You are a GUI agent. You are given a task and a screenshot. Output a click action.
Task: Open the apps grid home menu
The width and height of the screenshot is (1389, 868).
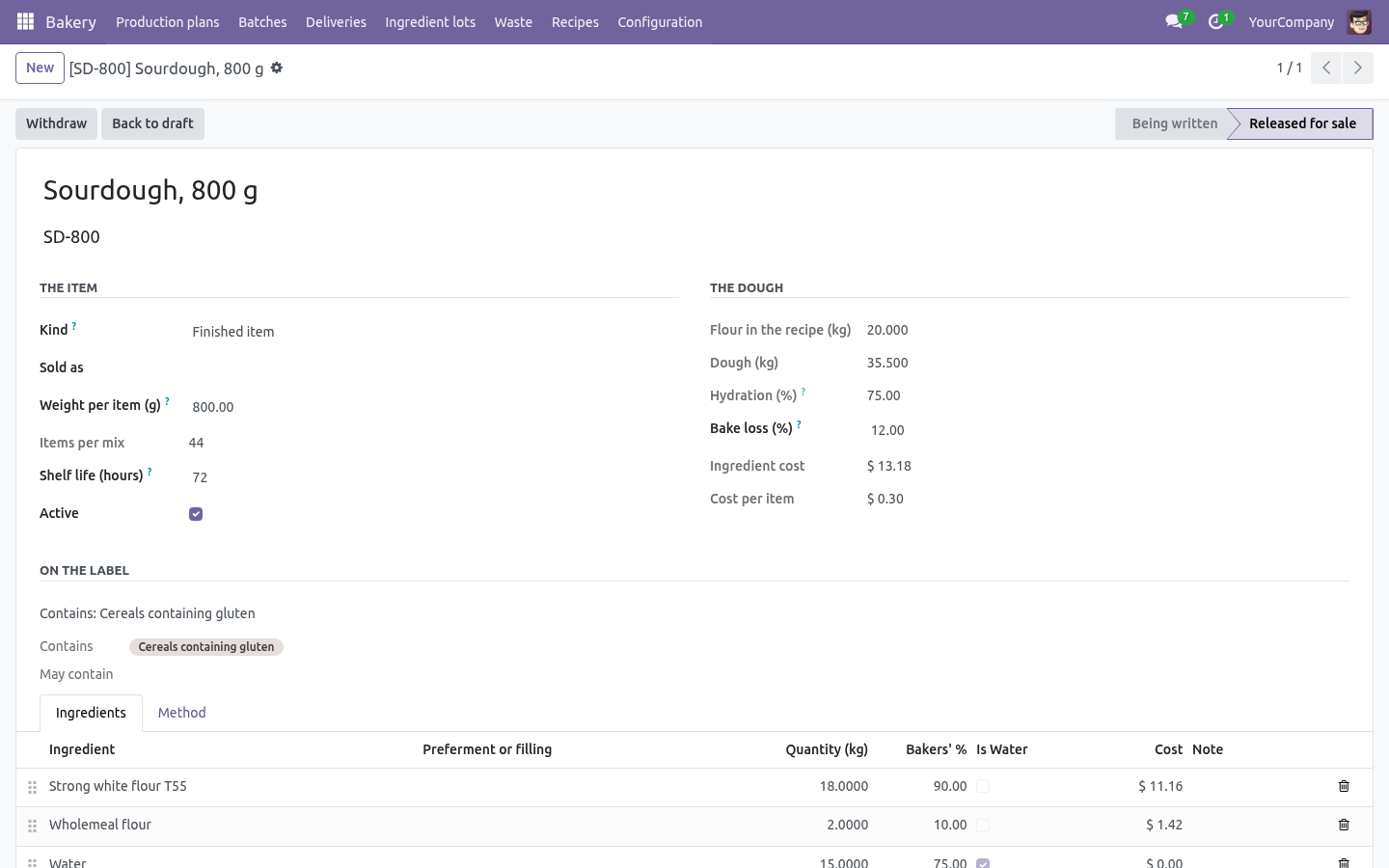click(26, 21)
